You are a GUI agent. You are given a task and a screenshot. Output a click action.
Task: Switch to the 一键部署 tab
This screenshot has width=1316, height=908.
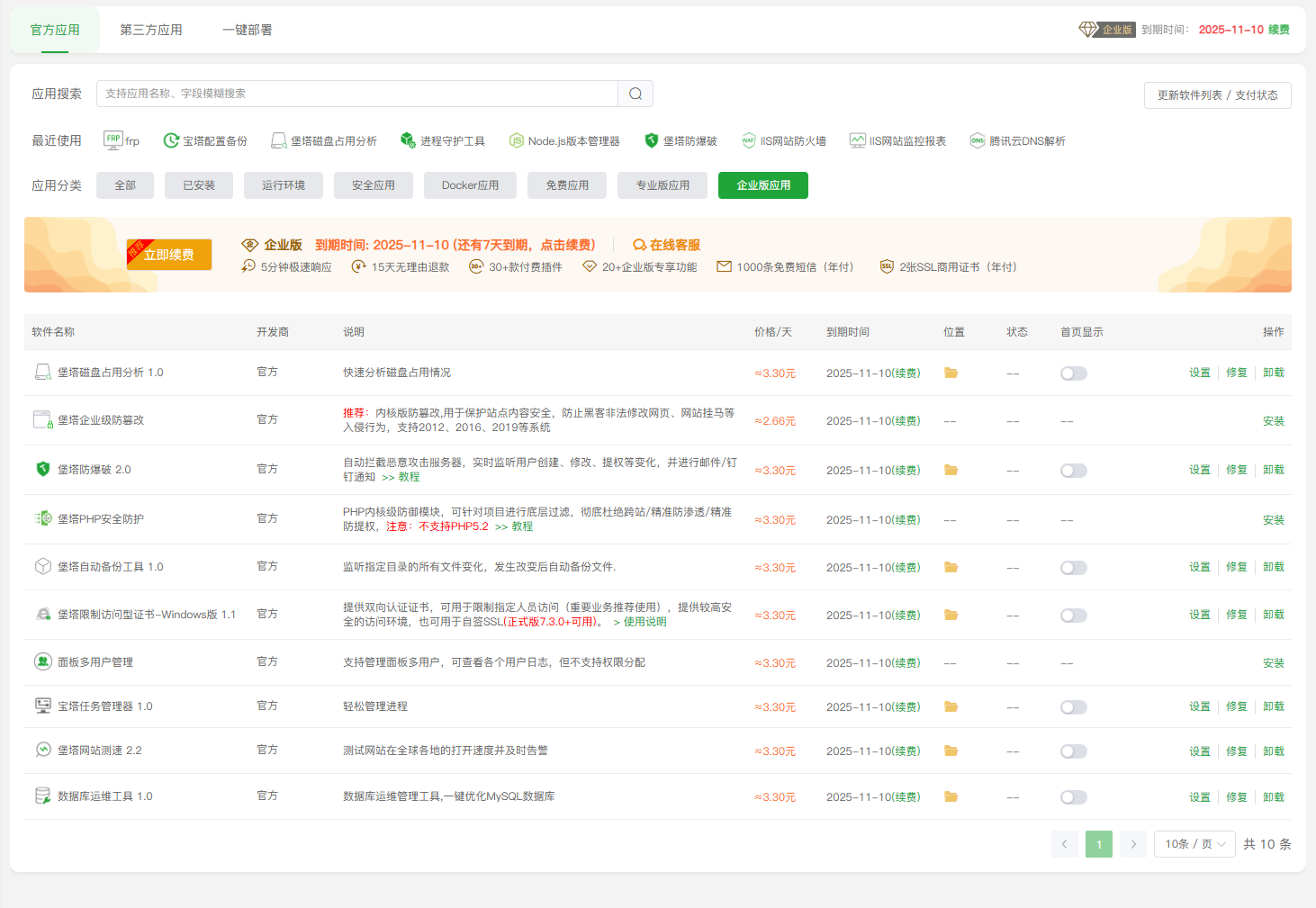coord(246,29)
